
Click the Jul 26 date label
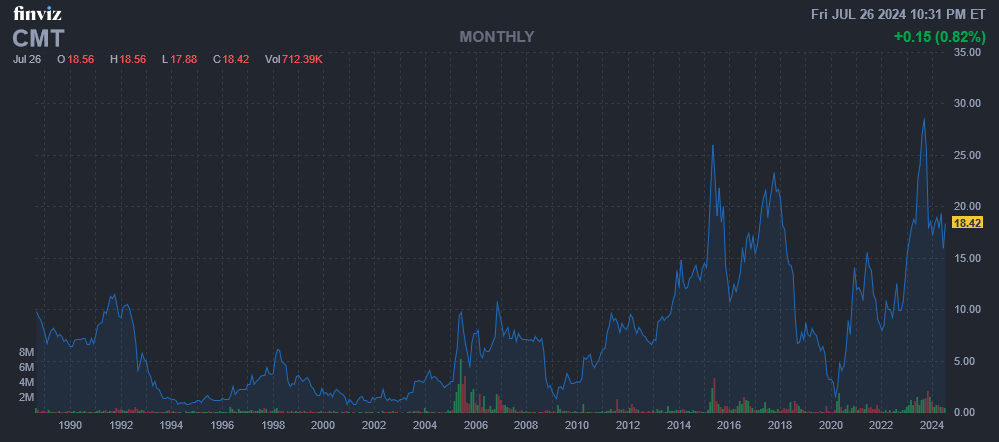click(x=26, y=60)
